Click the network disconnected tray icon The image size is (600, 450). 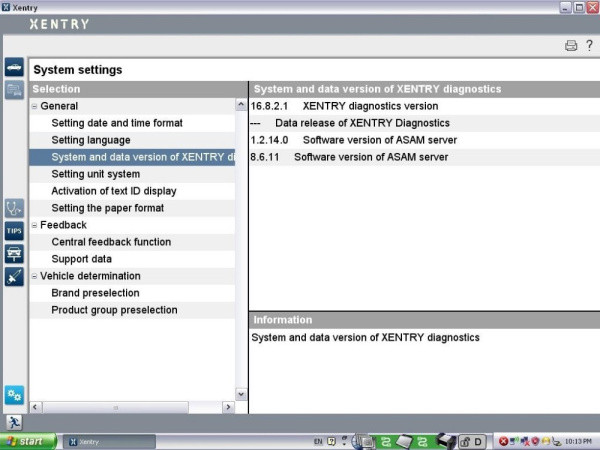pos(525,442)
